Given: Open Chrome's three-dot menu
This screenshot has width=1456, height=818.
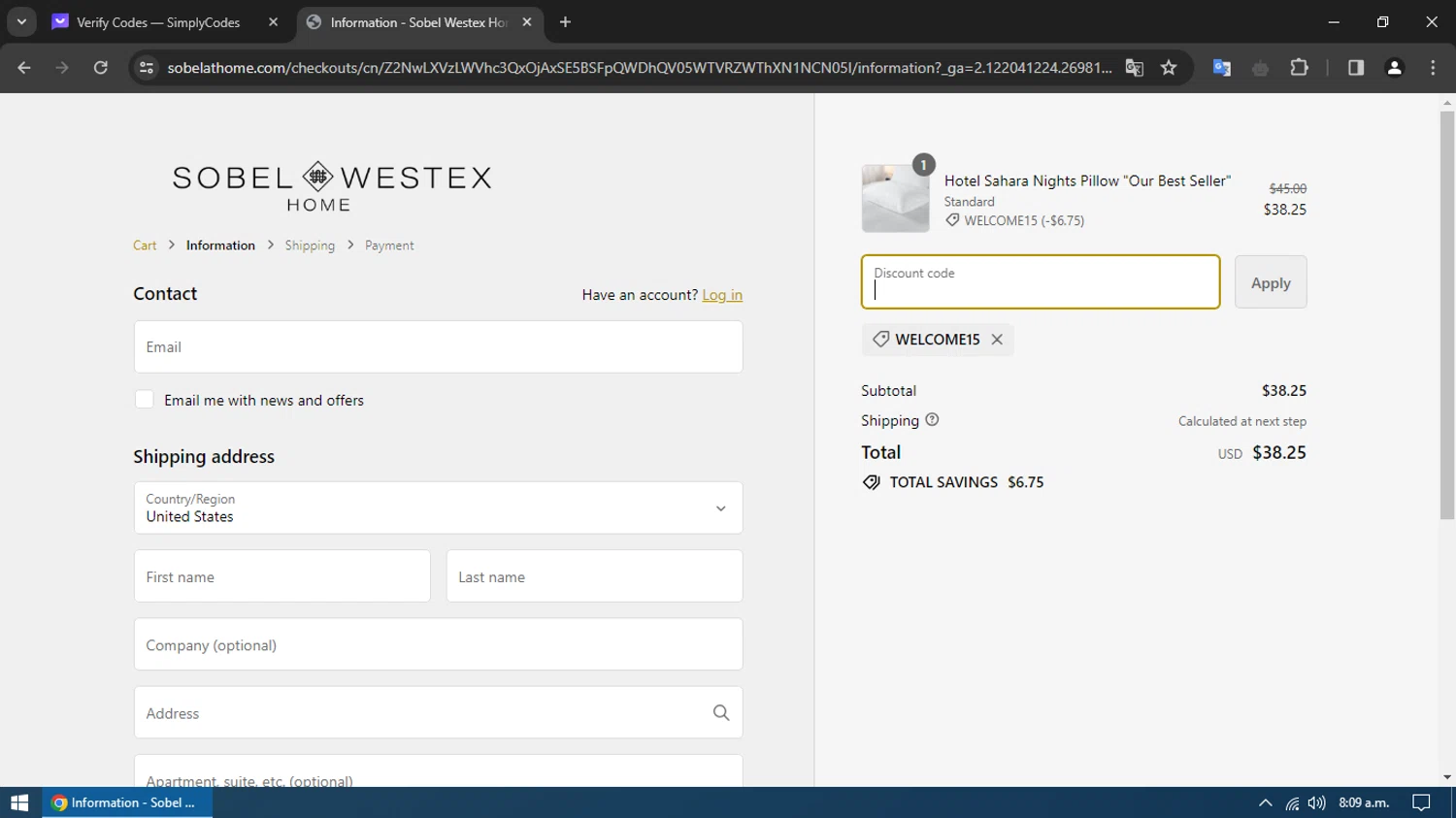Looking at the screenshot, I should pyautogui.click(x=1433, y=68).
